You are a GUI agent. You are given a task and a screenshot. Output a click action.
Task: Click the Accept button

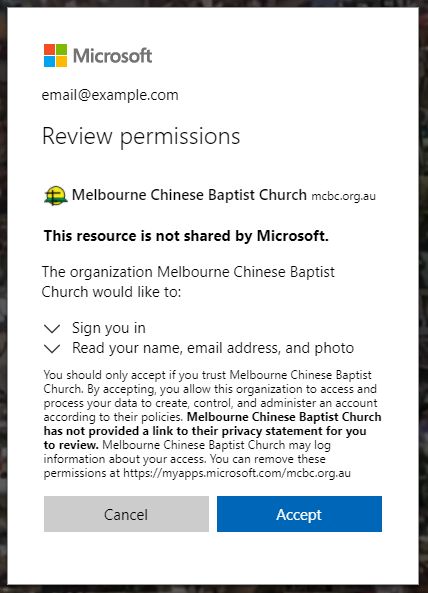click(x=299, y=514)
